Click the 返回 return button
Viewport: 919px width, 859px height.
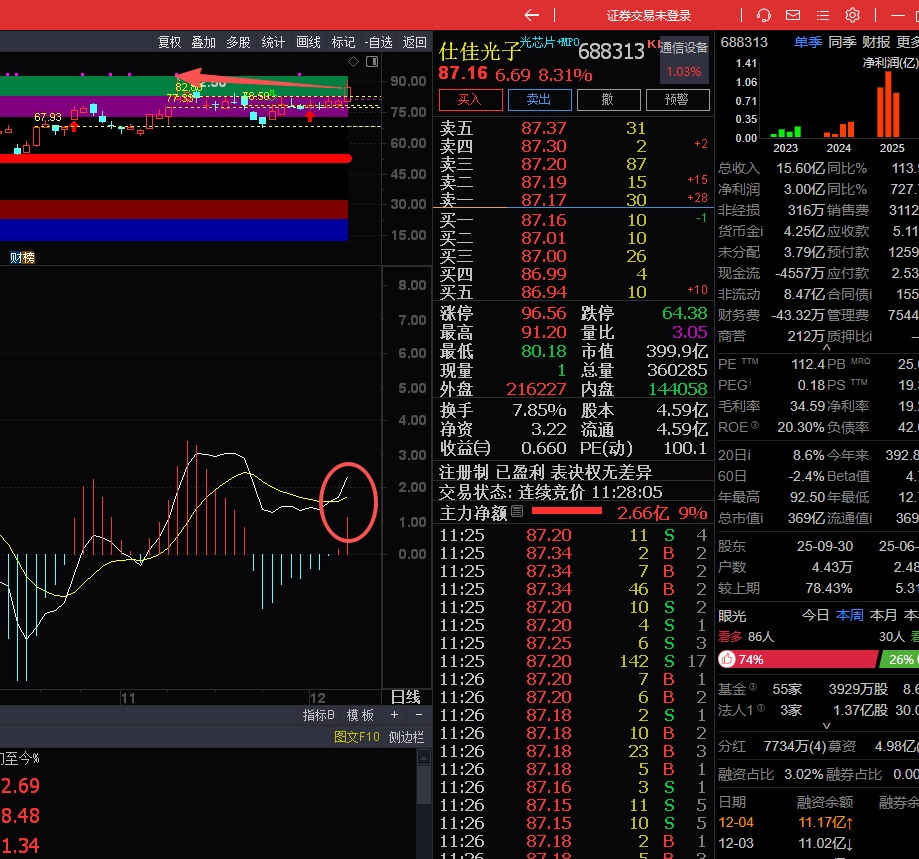point(415,42)
